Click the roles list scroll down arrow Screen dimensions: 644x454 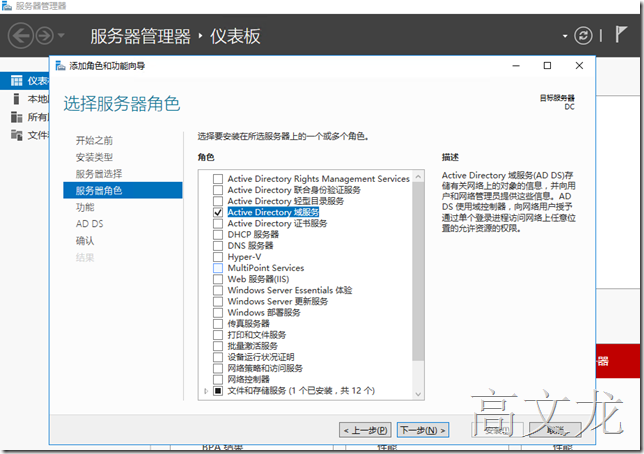coord(418,394)
